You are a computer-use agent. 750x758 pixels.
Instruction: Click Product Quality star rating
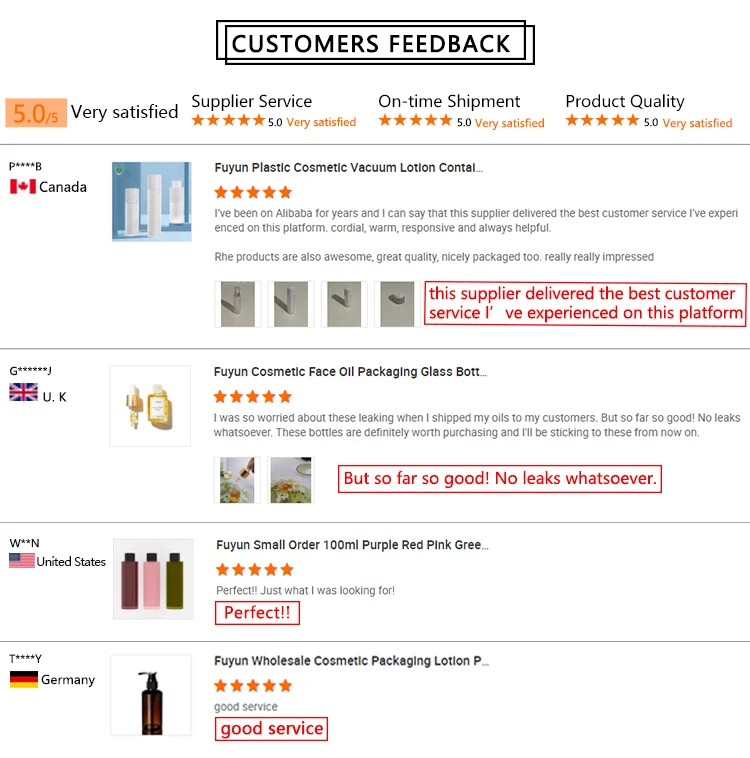coord(602,121)
